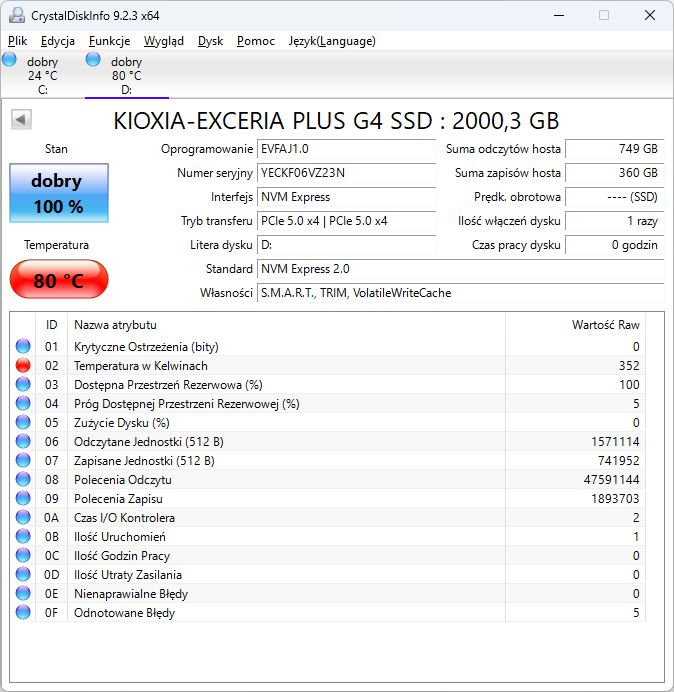Open the Pomoc menu
This screenshot has width=674, height=692.
256,41
